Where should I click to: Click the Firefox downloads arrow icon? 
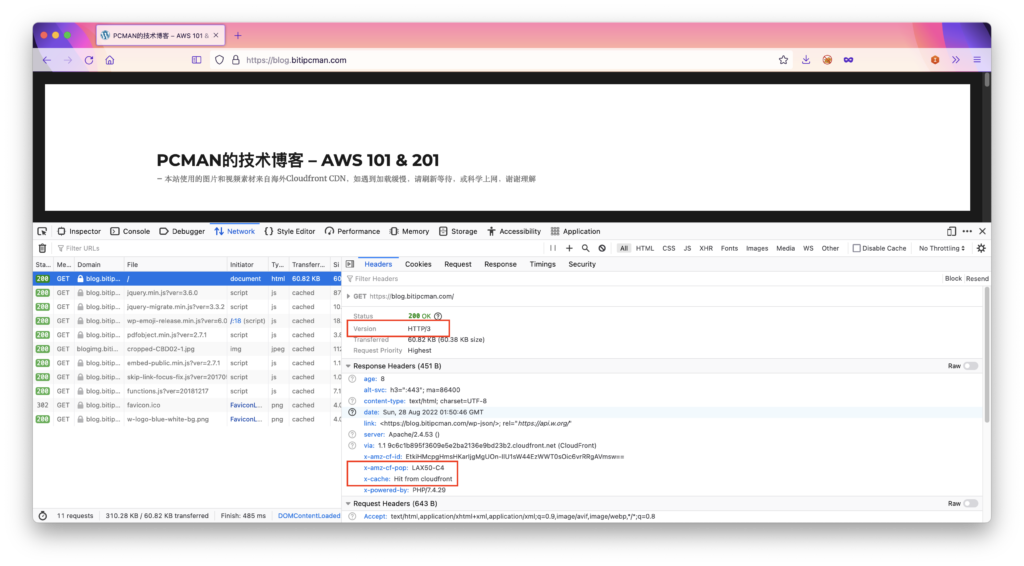806,60
